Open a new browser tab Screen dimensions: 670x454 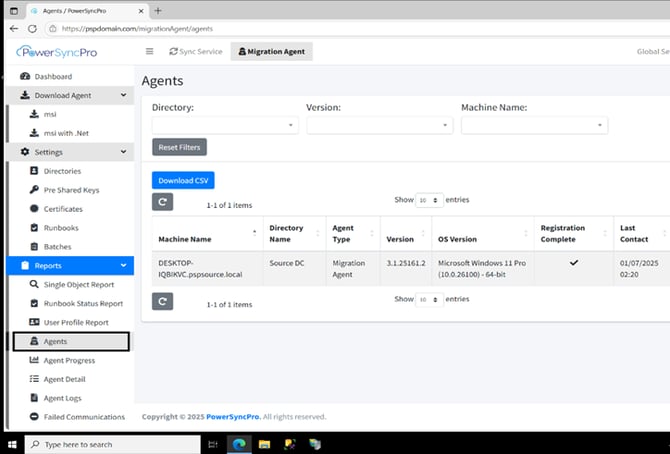click(x=158, y=11)
